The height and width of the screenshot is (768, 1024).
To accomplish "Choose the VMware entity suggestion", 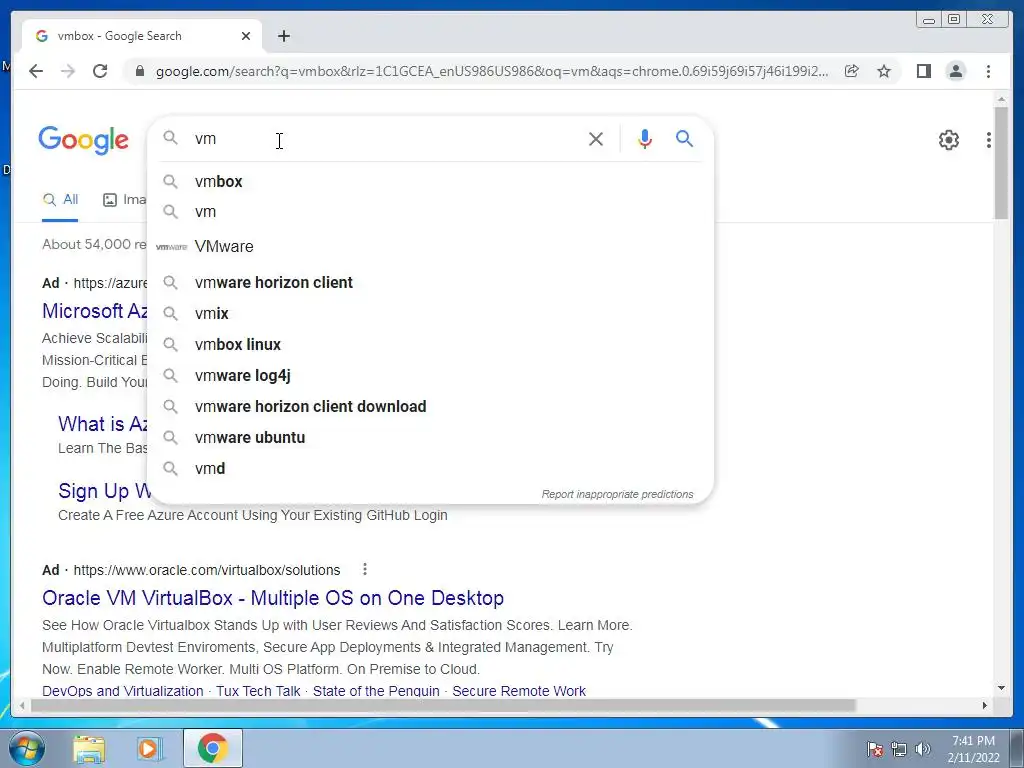I will [x=431, y=246].
